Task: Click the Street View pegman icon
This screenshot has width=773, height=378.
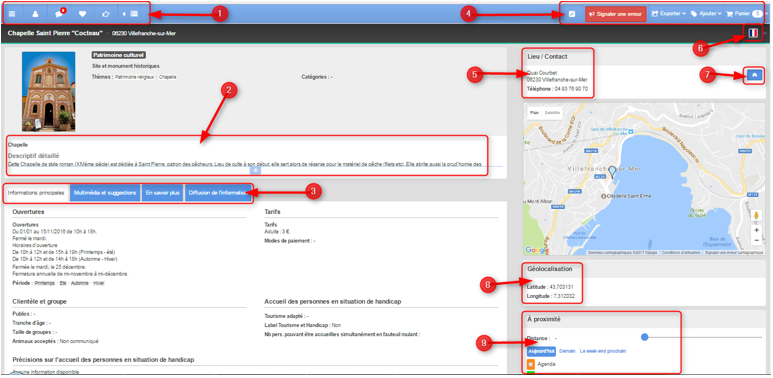Action: [756, 216]
